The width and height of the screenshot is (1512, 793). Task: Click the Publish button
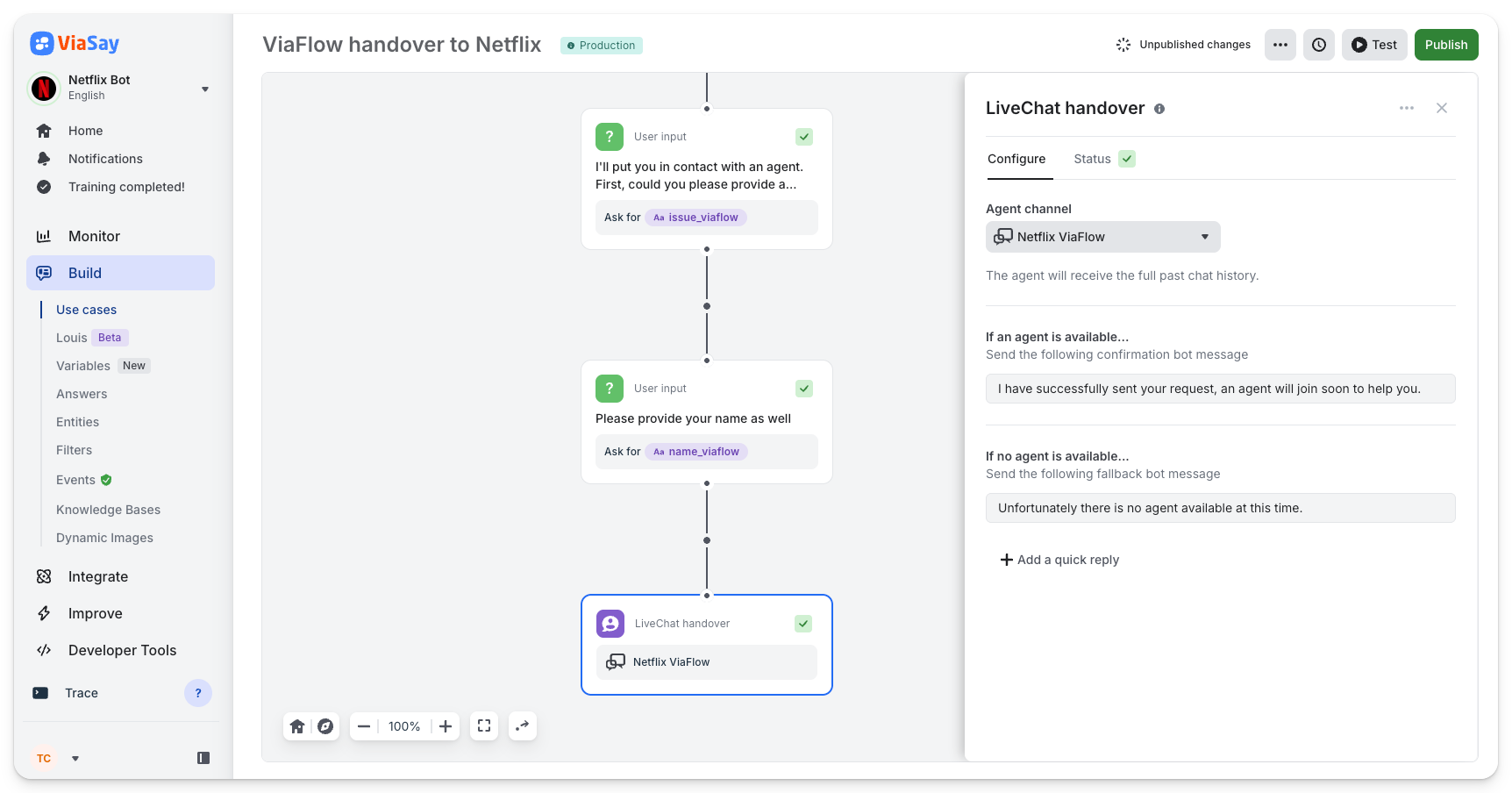pos(1446,45)
